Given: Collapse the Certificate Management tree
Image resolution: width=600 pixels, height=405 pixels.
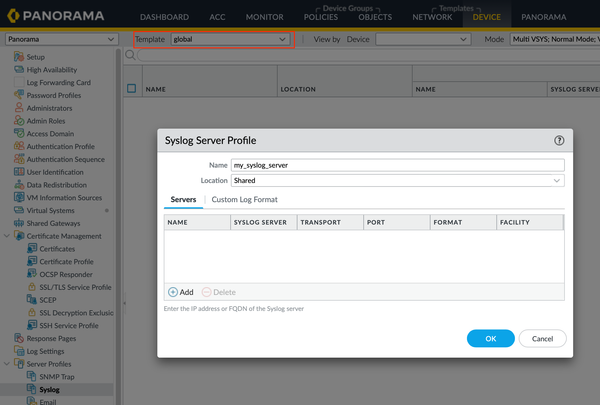Looking at the screenshot, I should coord(8,236).
